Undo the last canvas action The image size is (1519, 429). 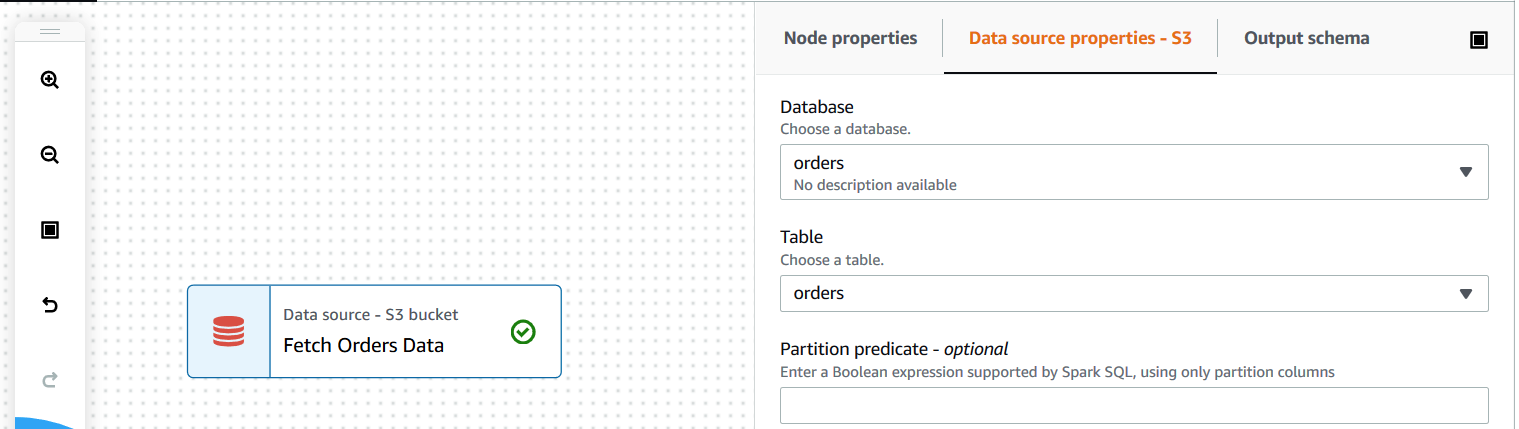tap(49, 305)
